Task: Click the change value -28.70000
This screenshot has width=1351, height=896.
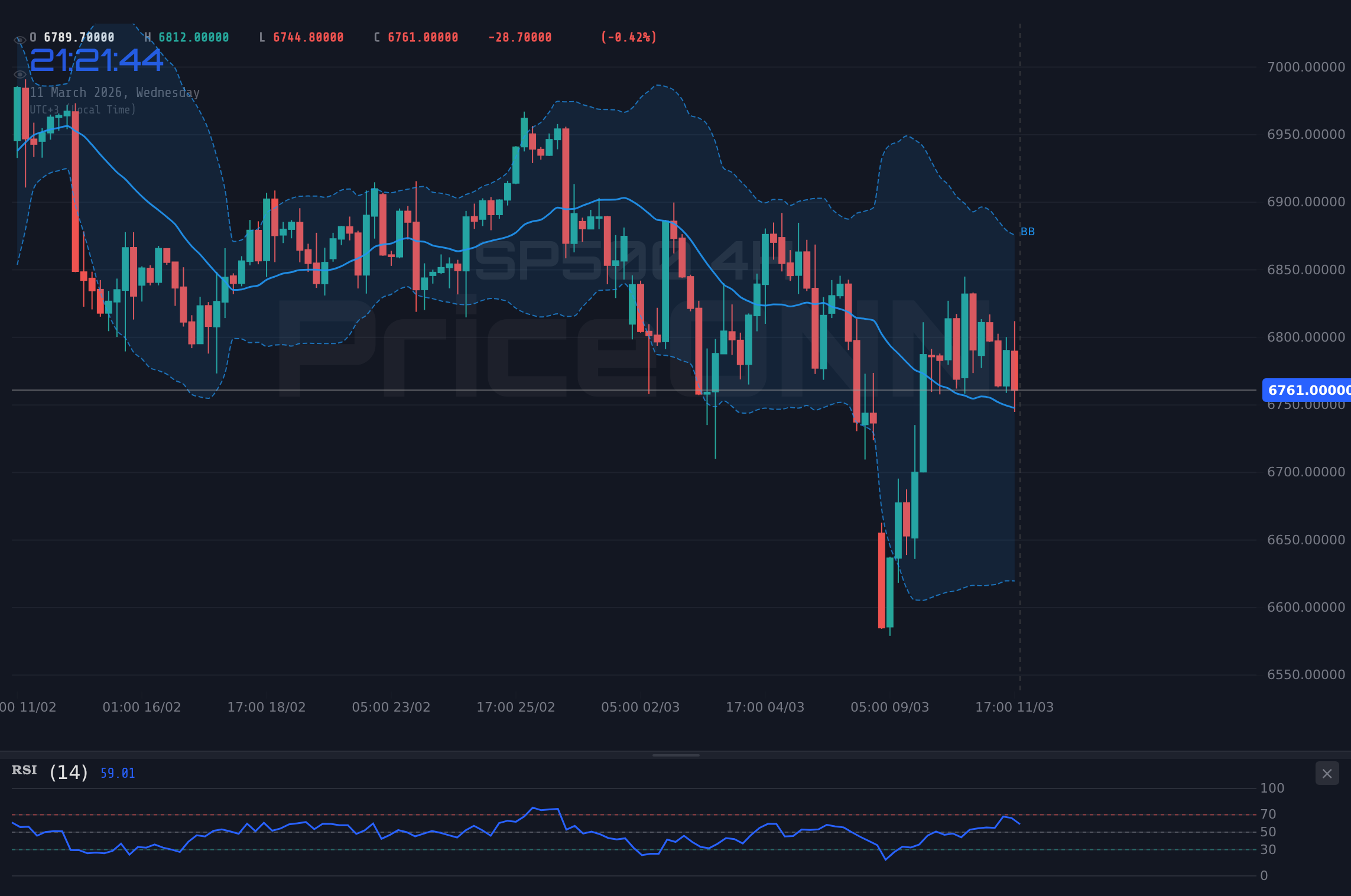Action: pos(520,37)
